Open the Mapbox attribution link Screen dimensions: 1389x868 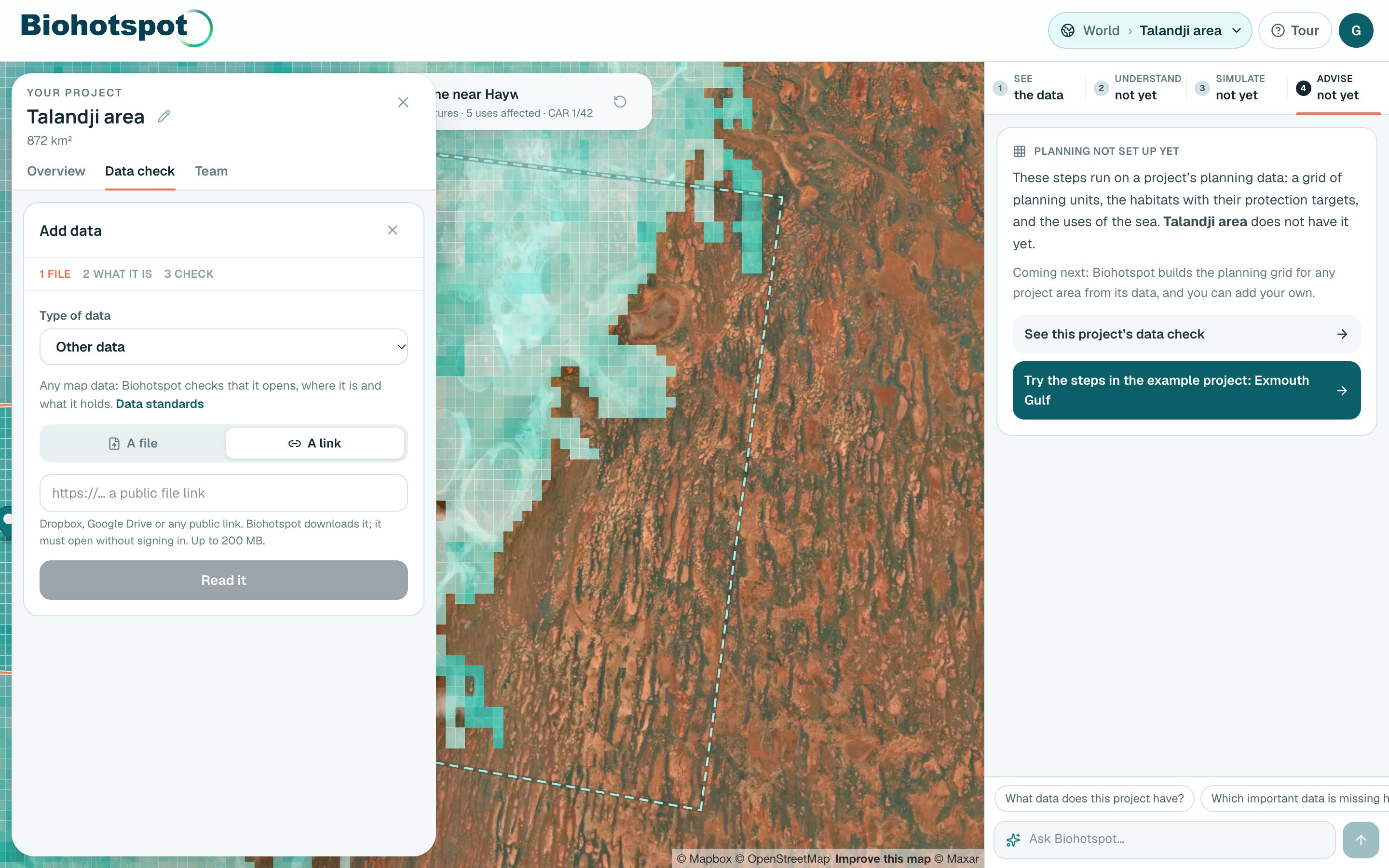pos(704,859)
